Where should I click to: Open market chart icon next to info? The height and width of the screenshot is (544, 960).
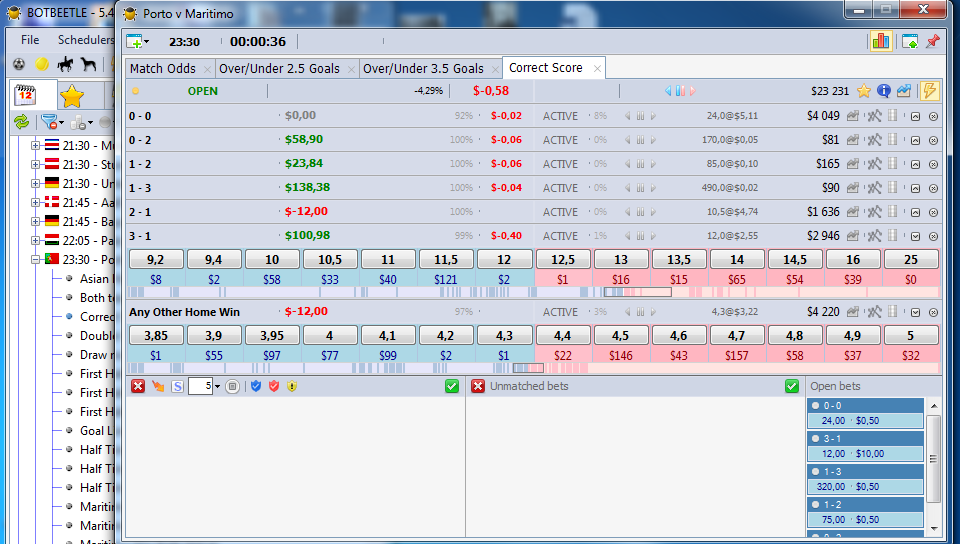pos(904,91)
